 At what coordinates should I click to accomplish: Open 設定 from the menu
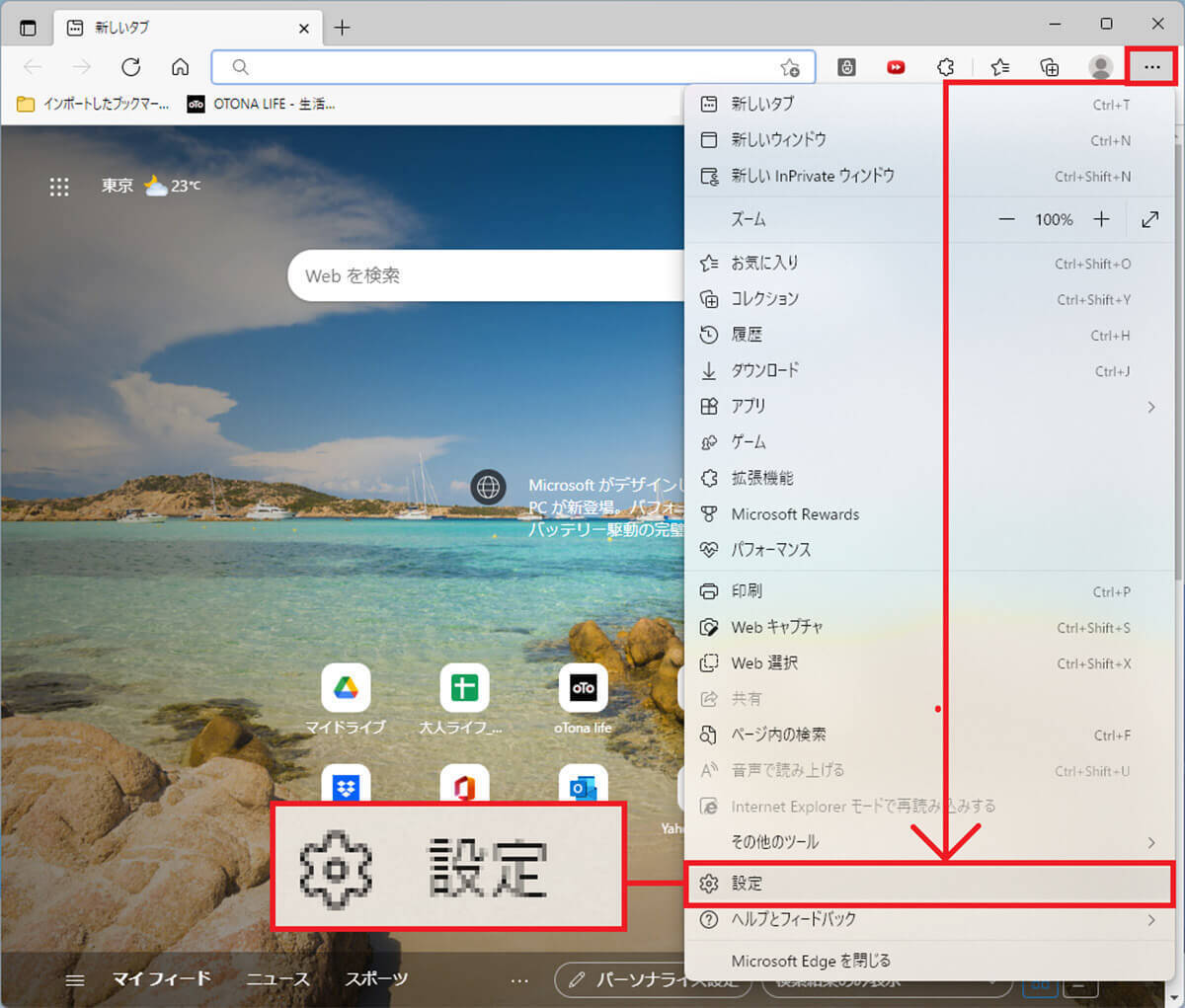[929, 884]
